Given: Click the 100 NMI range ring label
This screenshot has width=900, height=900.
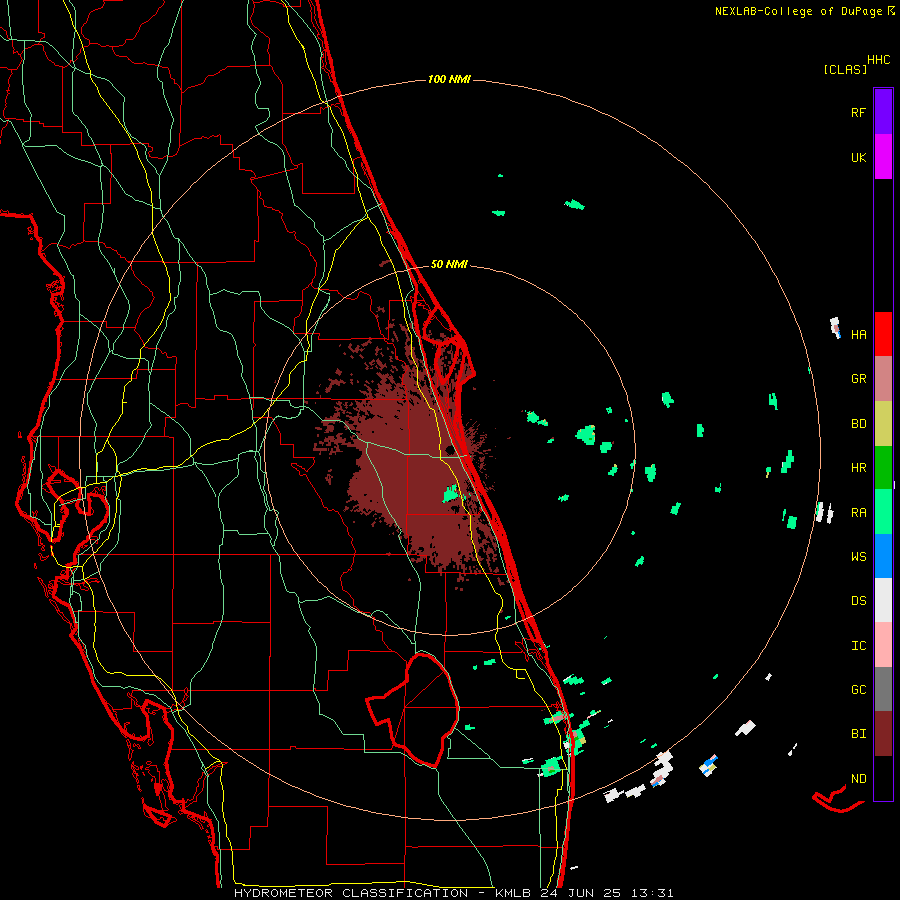Looking at the screenshot, I should tap(449, 79).
